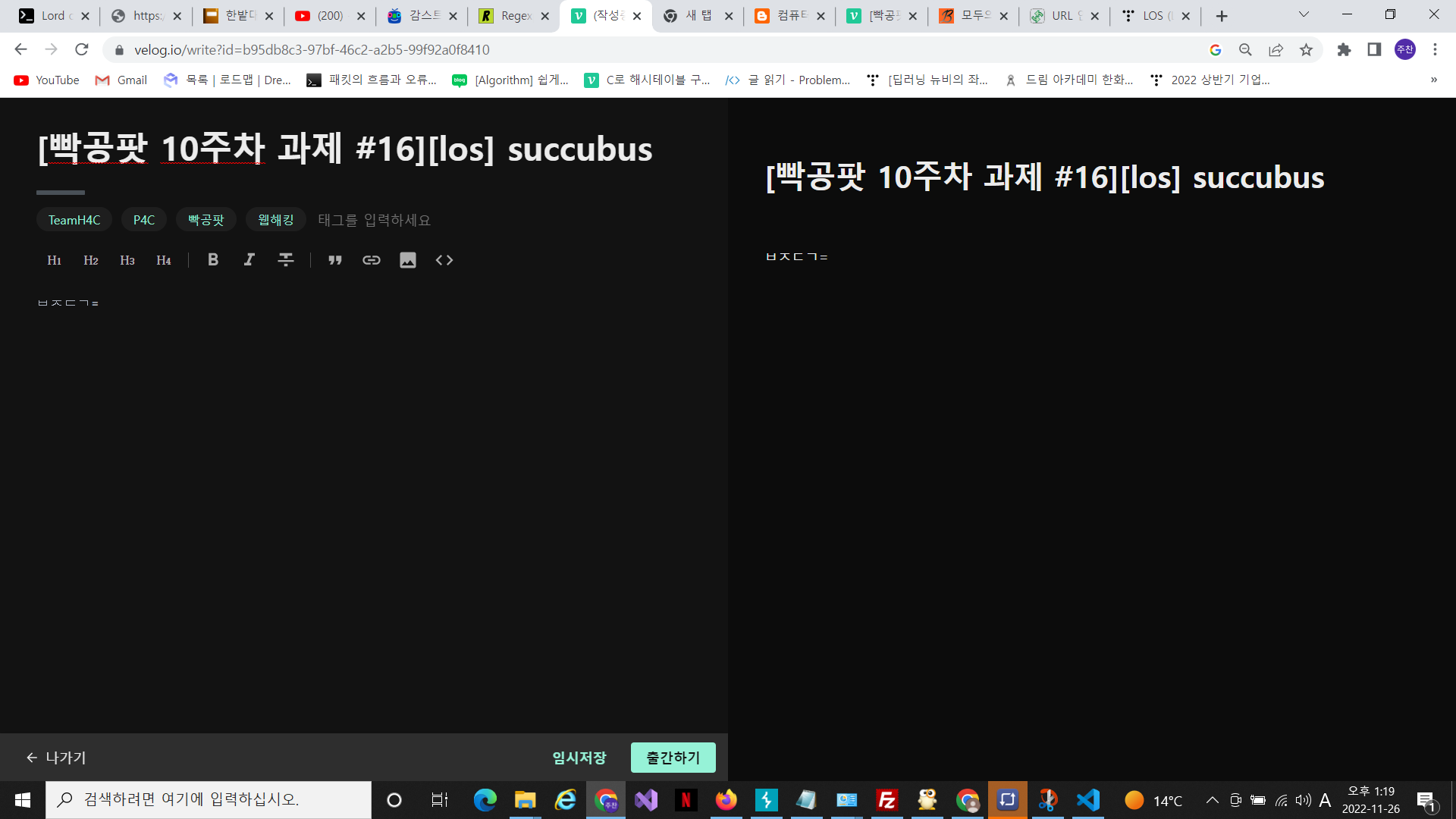
Task: Toggle bold formatting in editor
Action: click(x=212, y=260)
